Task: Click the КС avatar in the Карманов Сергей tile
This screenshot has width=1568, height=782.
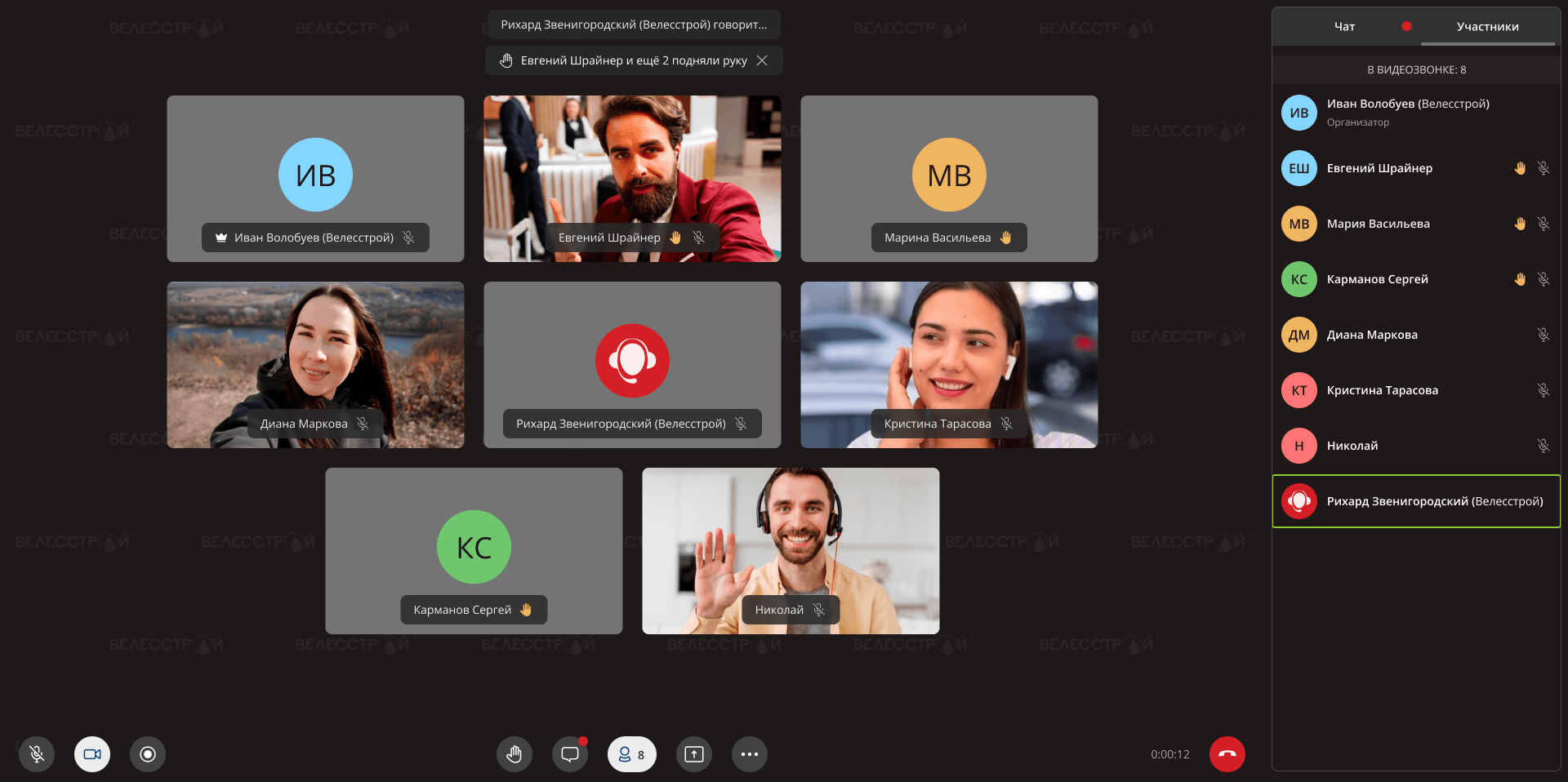Action: (474, 547)
